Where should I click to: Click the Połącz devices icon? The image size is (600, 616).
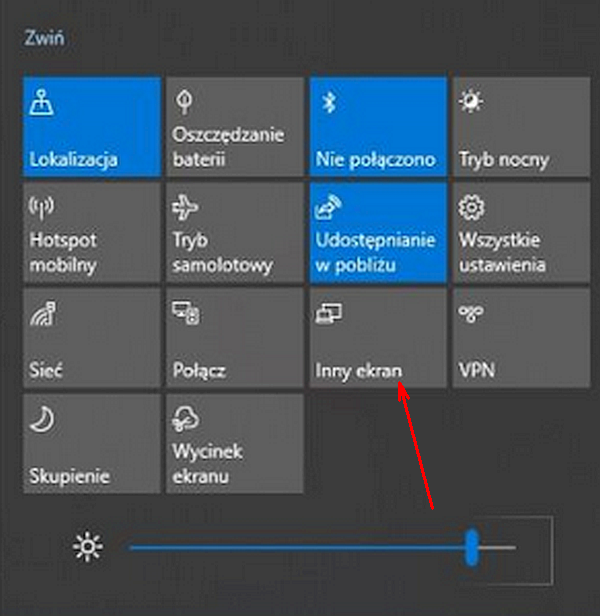[185, 313]
